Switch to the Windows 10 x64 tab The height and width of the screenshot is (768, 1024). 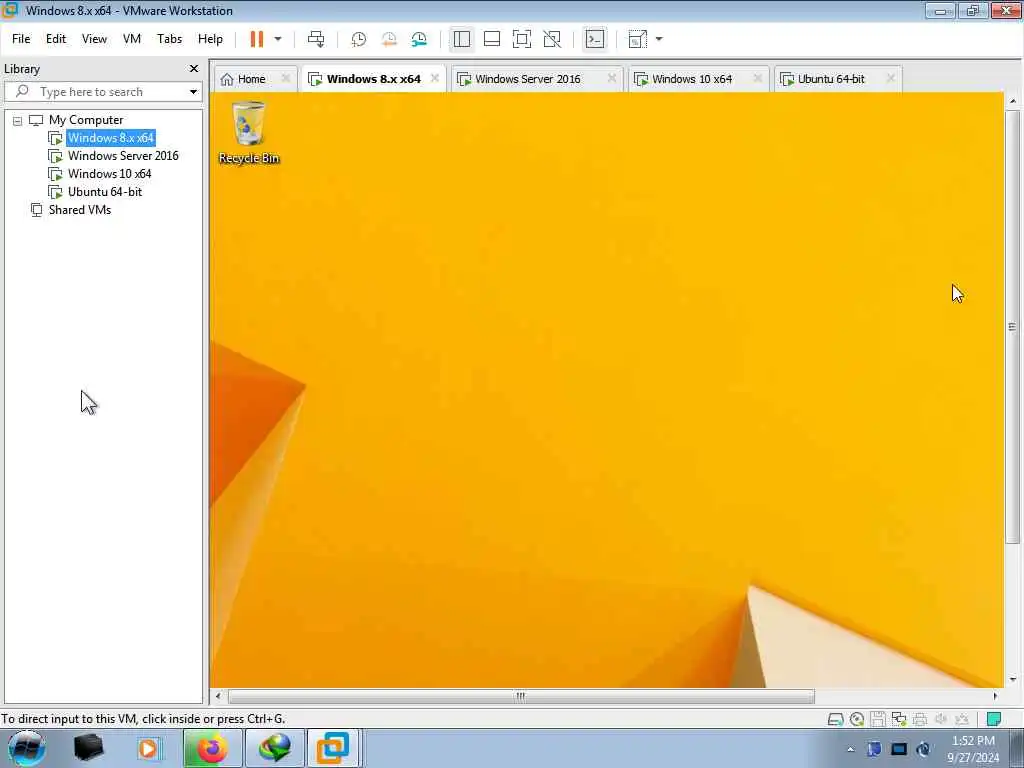click(x=692, y=79)
